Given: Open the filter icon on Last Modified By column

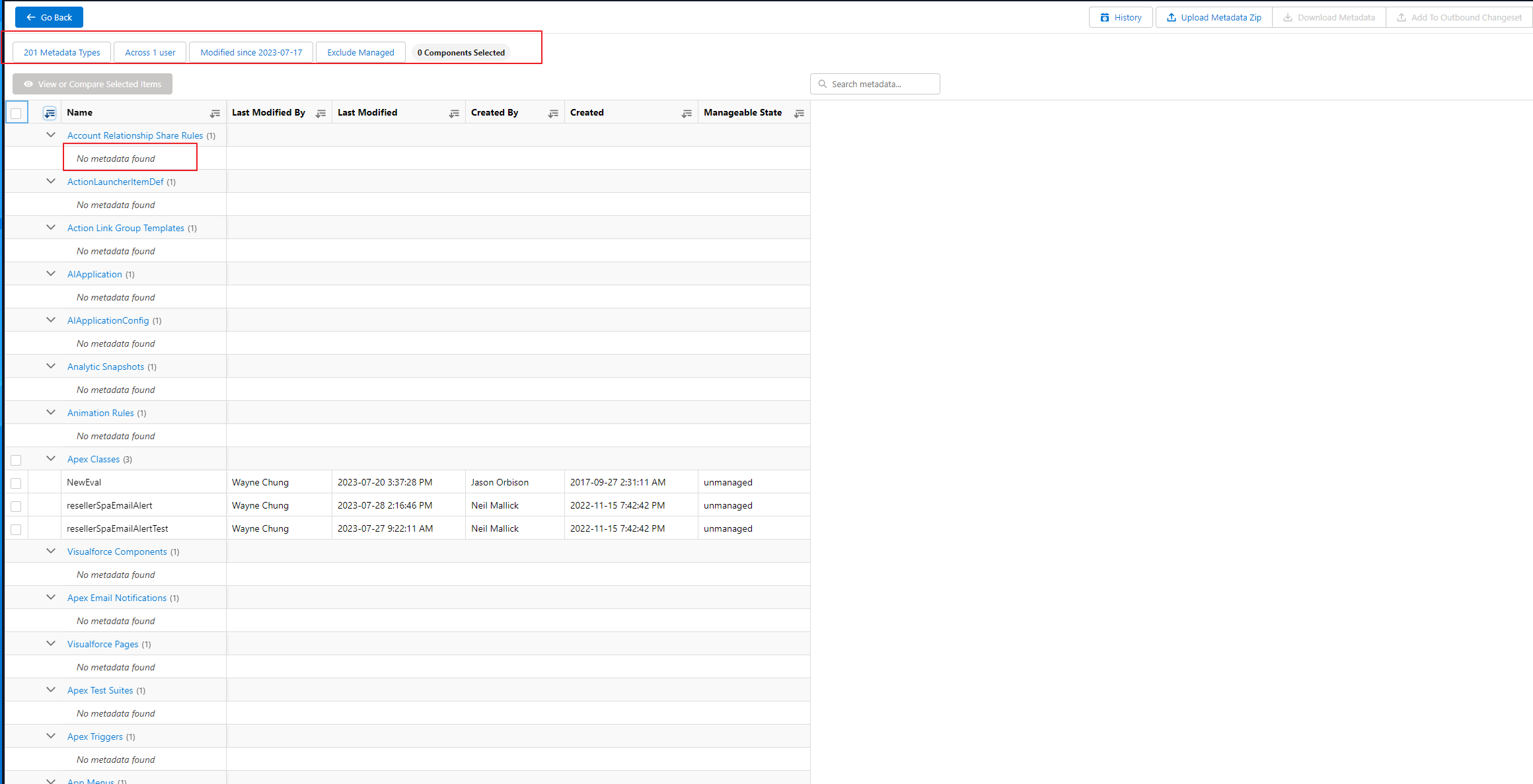Looking at the screenshot, I should click(320, 113).
